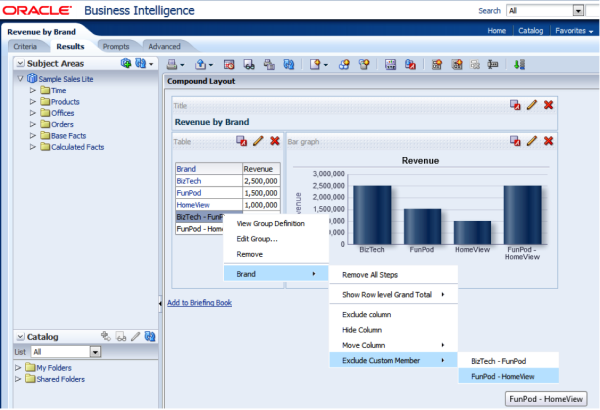The height and width of the screenshot is (410, 600).
Task: Switch to the Advanced tab
Action: pyautogui.click(x=163, y=46)
